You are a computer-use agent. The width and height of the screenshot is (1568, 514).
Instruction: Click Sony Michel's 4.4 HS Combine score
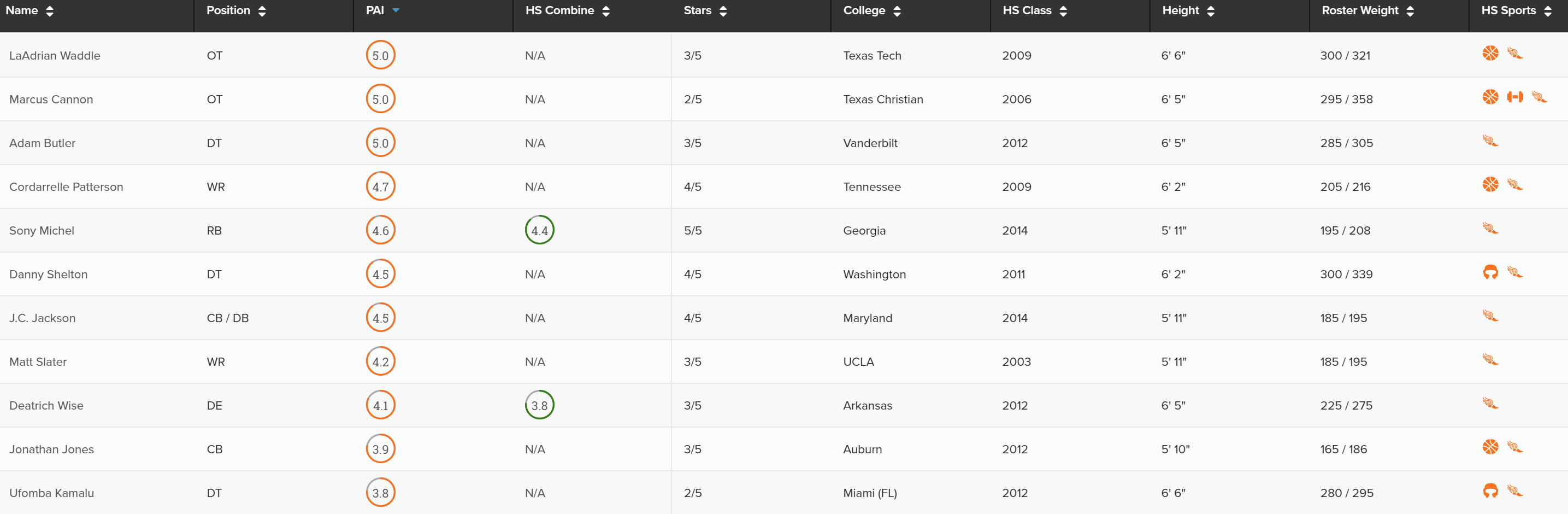coord(539,230)
